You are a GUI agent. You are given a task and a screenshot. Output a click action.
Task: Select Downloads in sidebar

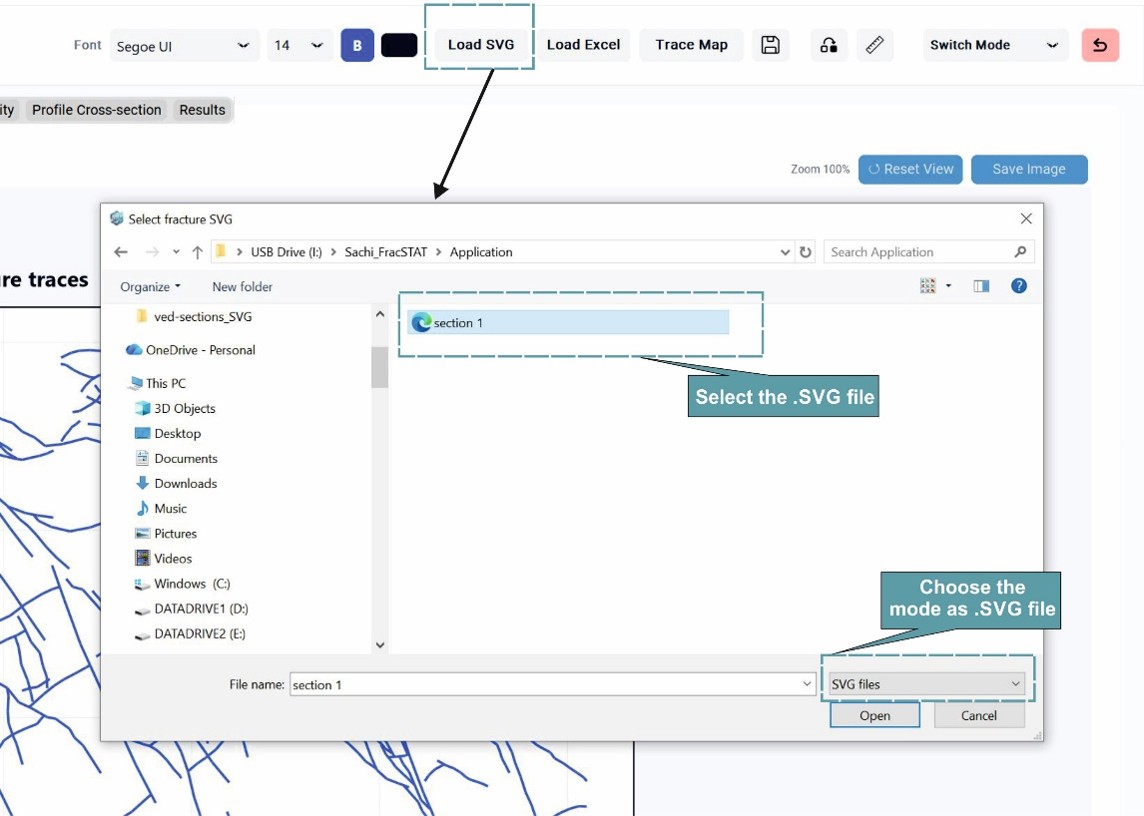click(176, 483)
